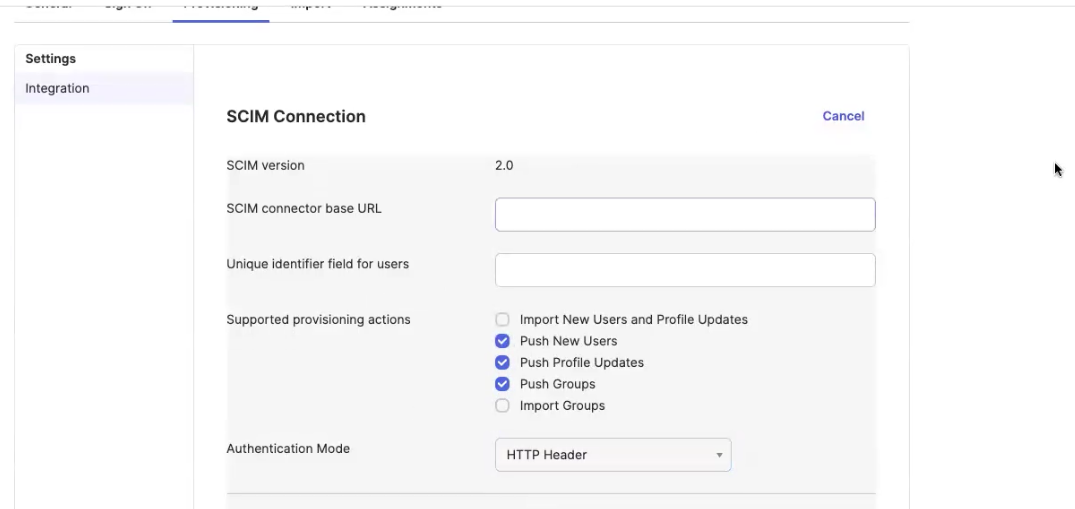
Task: Focus the SCIM connector base URL field
Action: (685, 215)
